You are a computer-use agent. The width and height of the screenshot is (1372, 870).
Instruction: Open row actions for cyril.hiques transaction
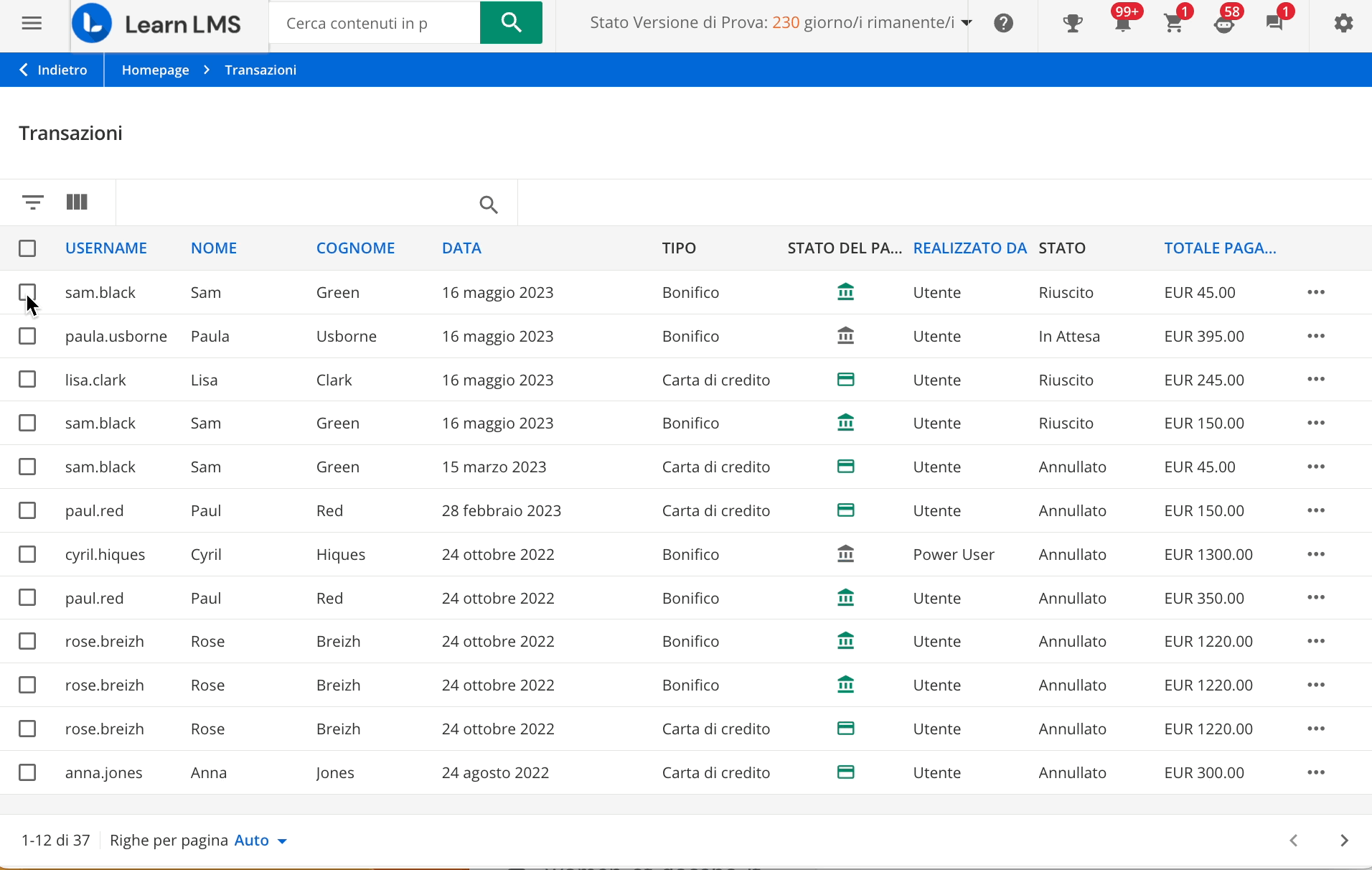(1316, 554)
